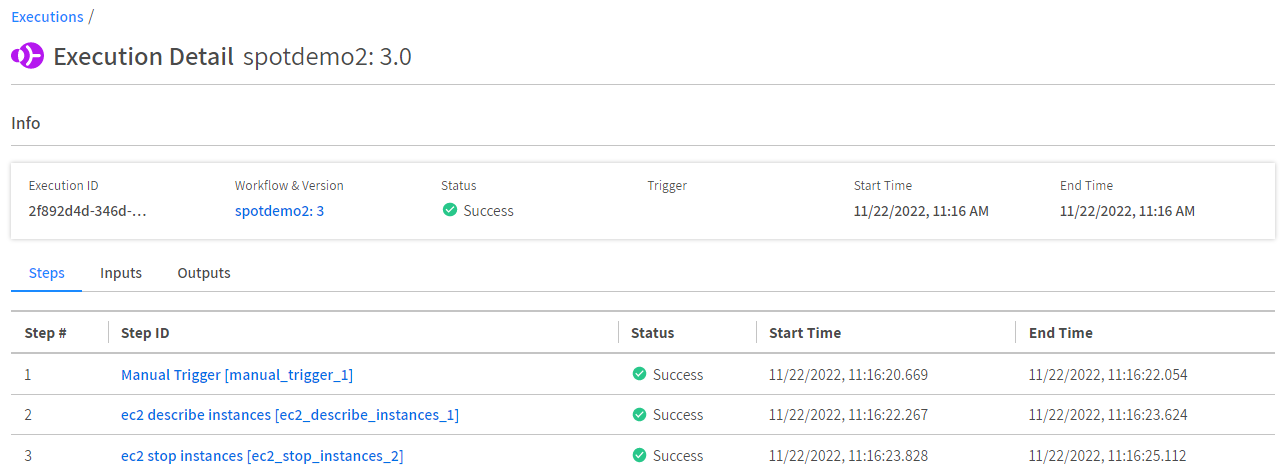Open ec2 describe instances step link
This screenshot has height=474, width=1283.
tap(290, 415)
